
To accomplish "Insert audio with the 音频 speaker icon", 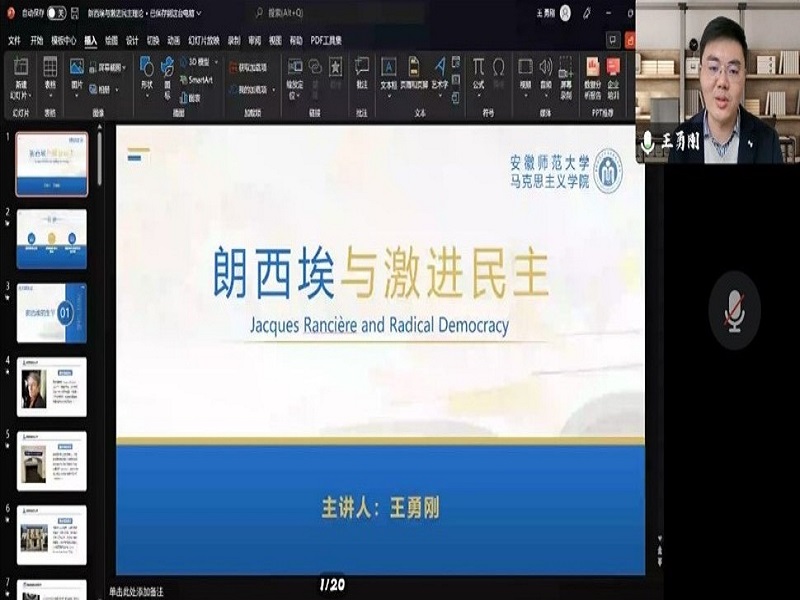I will [546, 68].
